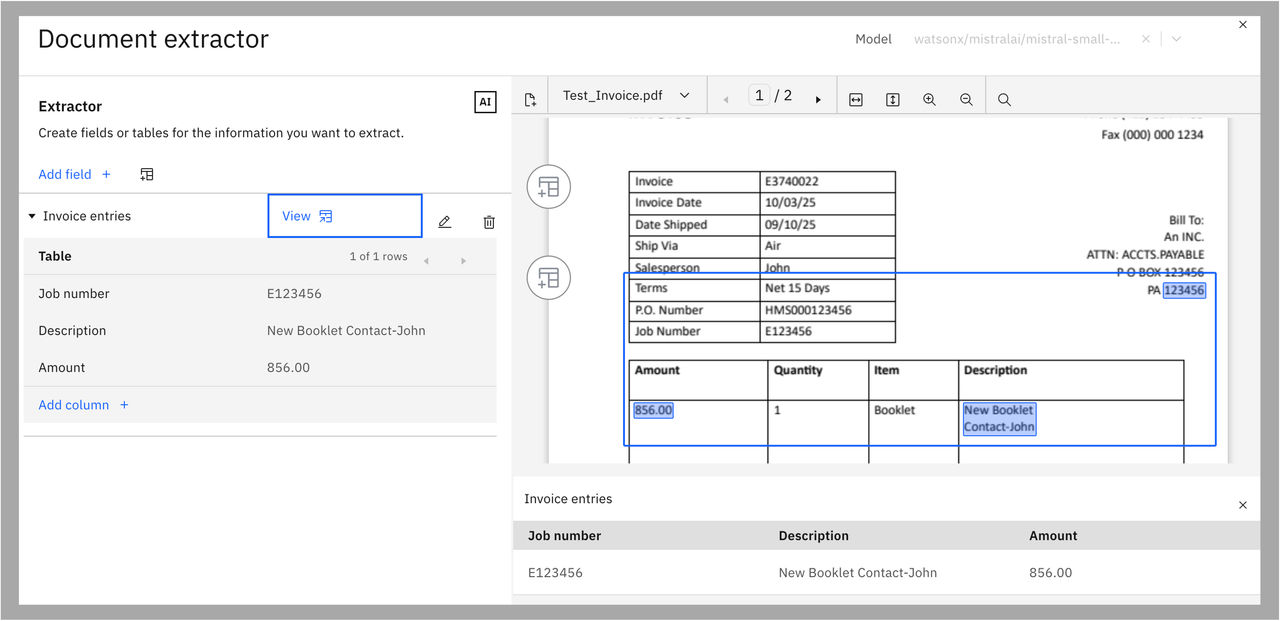Click the upload document icon
This screenshot has width=1280, height=621.
point(530,99)
